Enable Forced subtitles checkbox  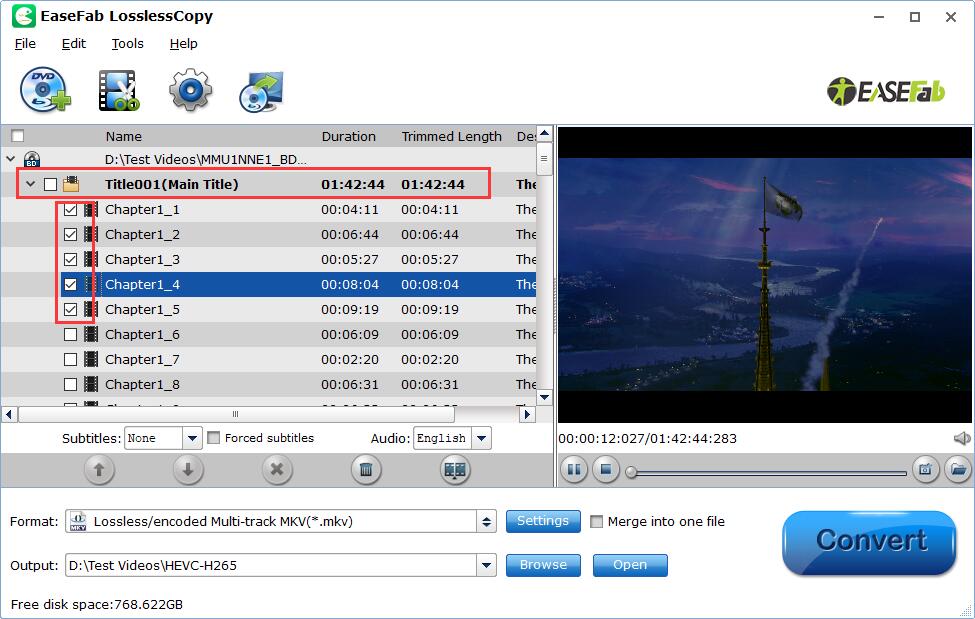pyautogui.click(x=213, y=438)
